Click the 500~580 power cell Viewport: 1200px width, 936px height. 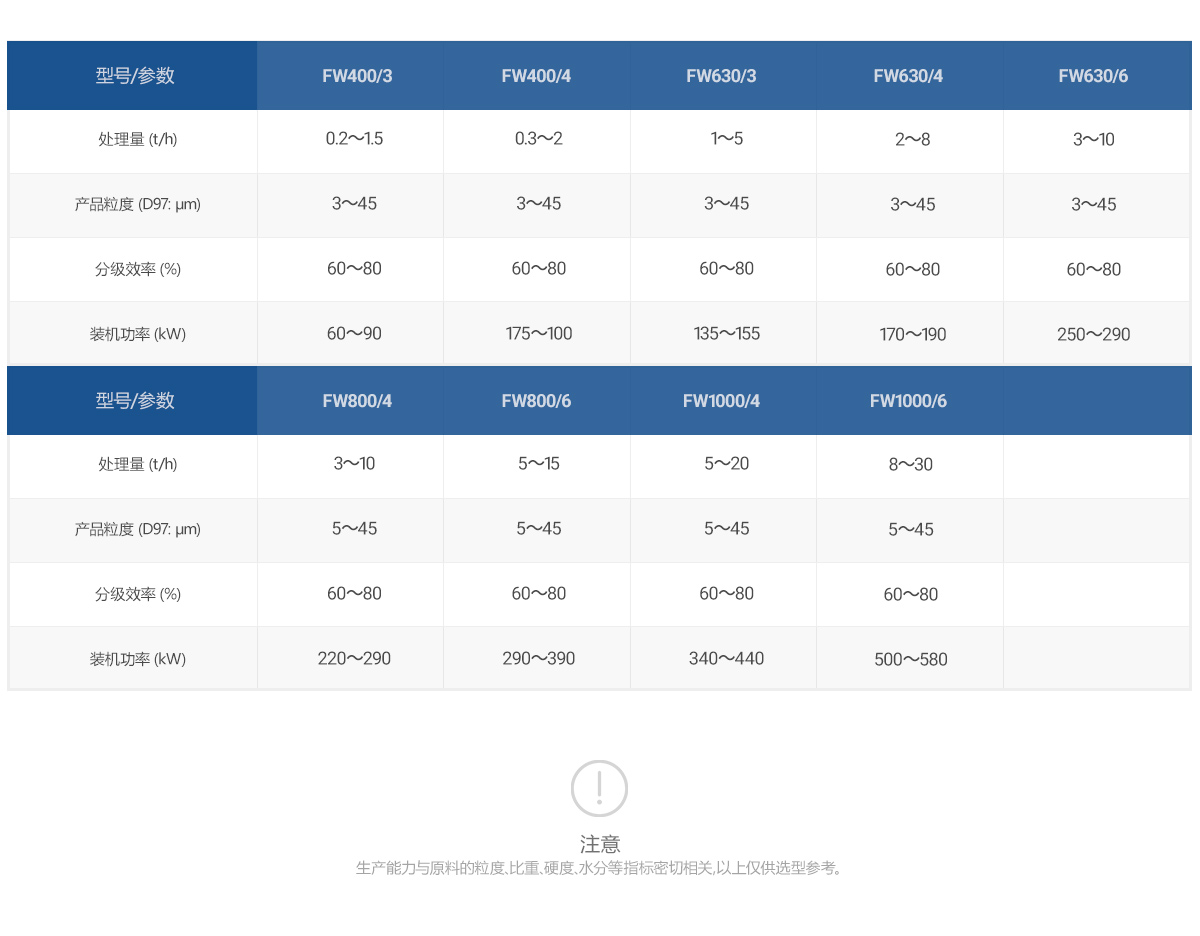click(x=910, y=660)
